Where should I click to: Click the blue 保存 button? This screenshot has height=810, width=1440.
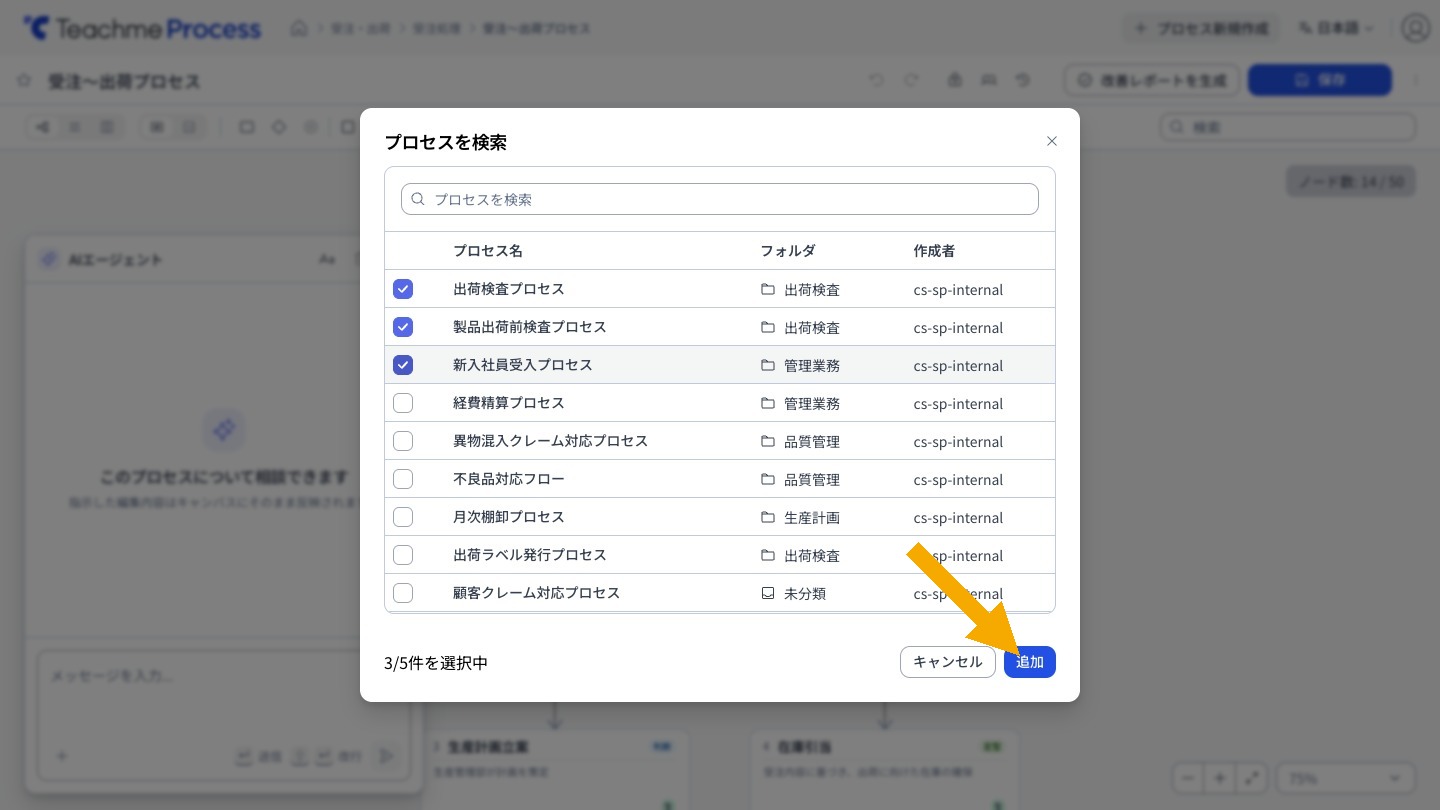pyautogui.click(x=1320, y=80)
